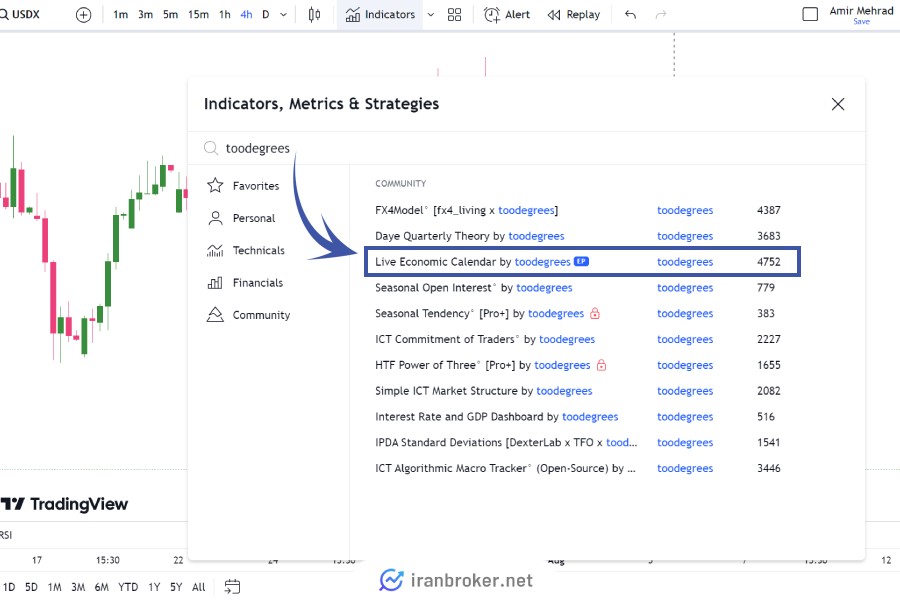Select the 1m timeframe
This screenshot has width=900, height=600.
(121, 15)
